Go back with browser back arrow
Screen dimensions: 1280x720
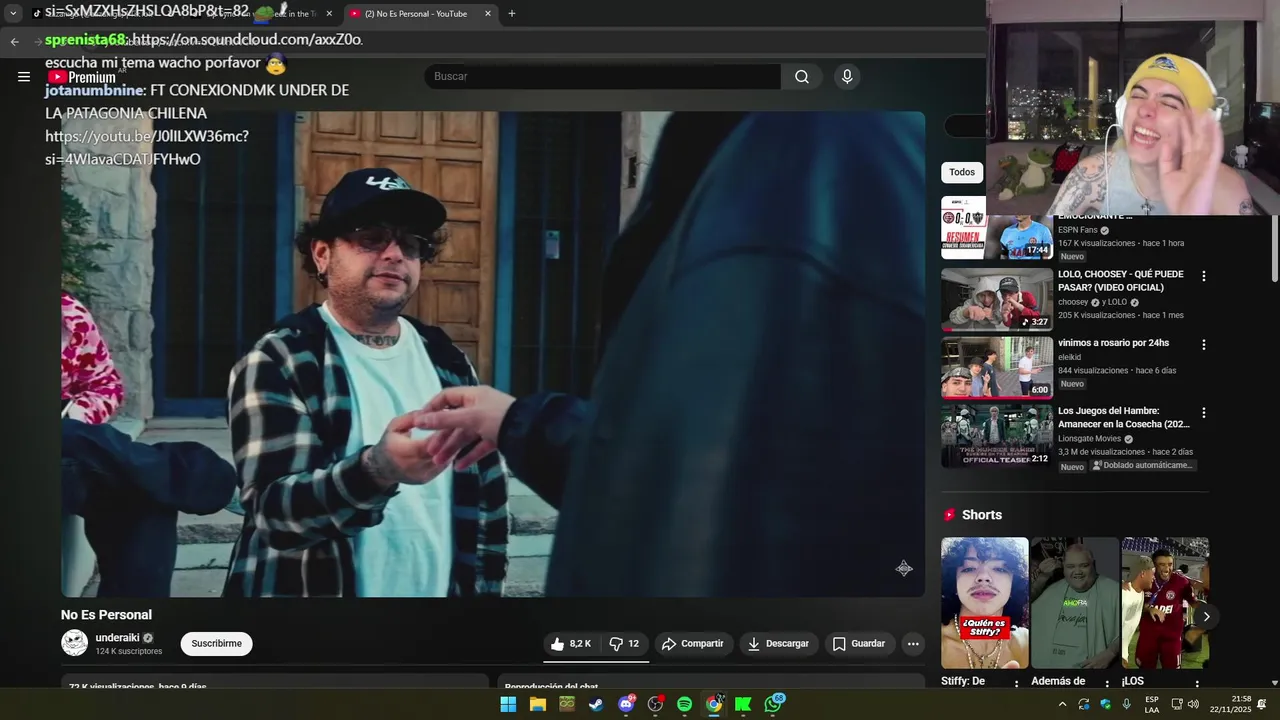click(x=14, y=42)
